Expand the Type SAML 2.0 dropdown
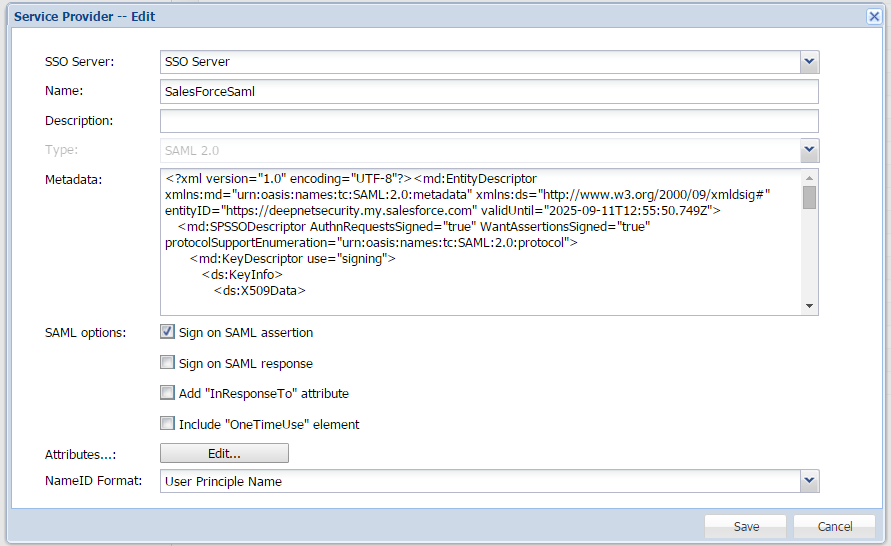This screenshot has height=546, width=891. tap(809, 151)
